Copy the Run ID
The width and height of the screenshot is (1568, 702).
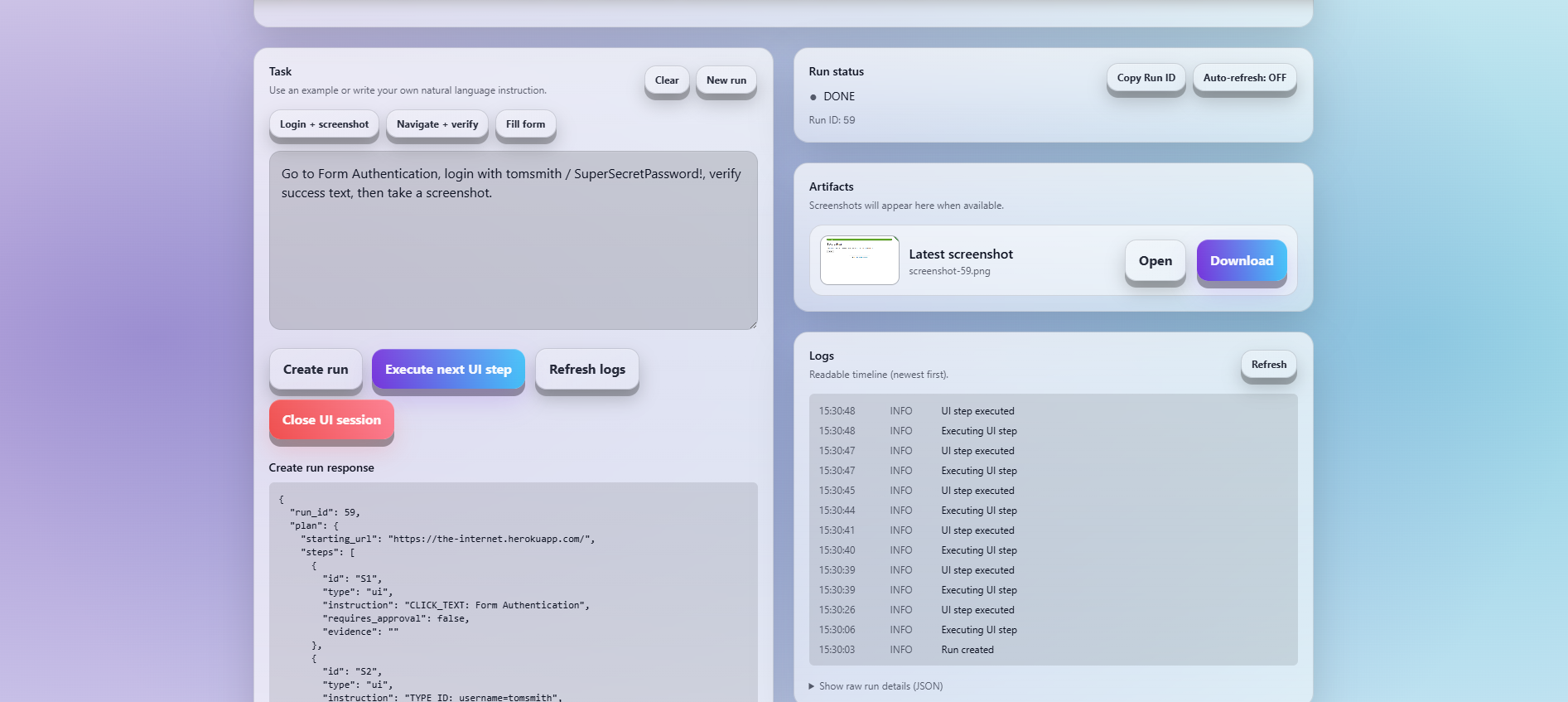click(1146, 78)
